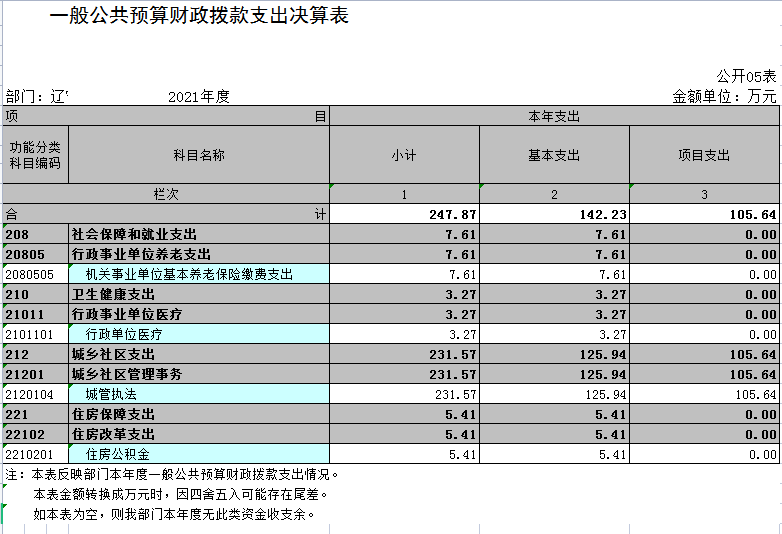Select total value 247.87
The image size is (782, 534).
click(x=404, y=214)
